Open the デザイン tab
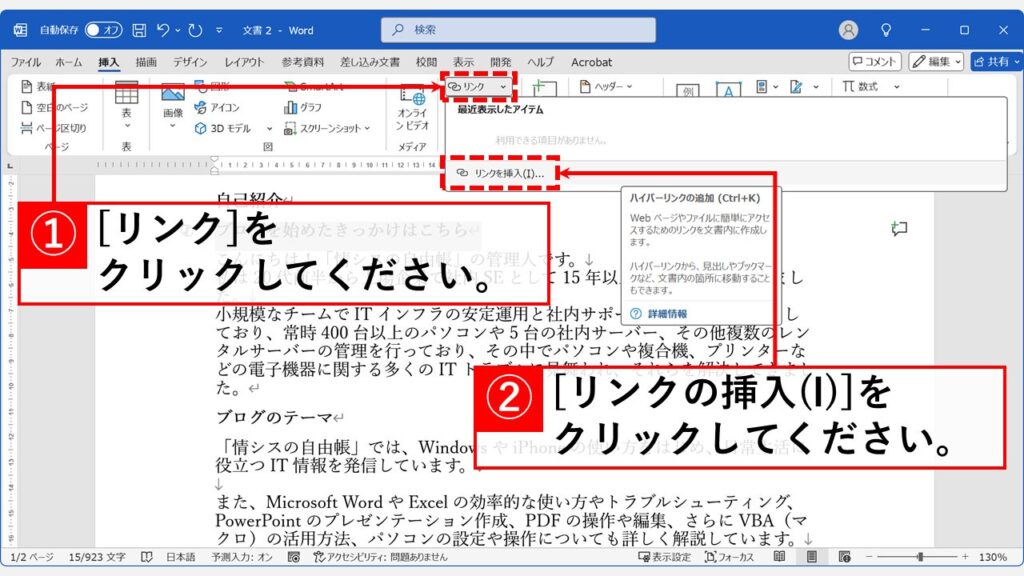This screenshot has height=576, width=1024. click(190, 62)
